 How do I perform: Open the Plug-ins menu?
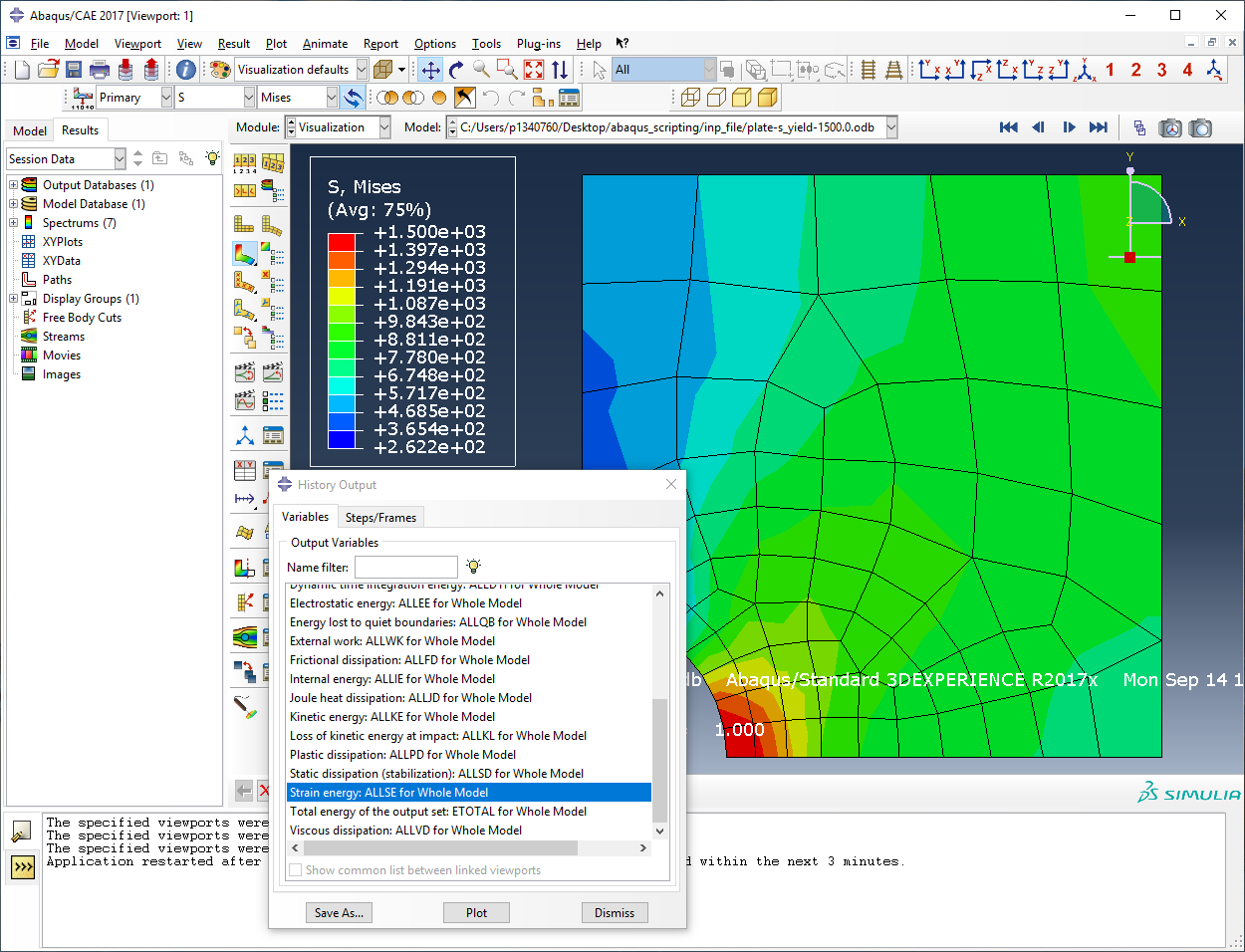(539, 43)
